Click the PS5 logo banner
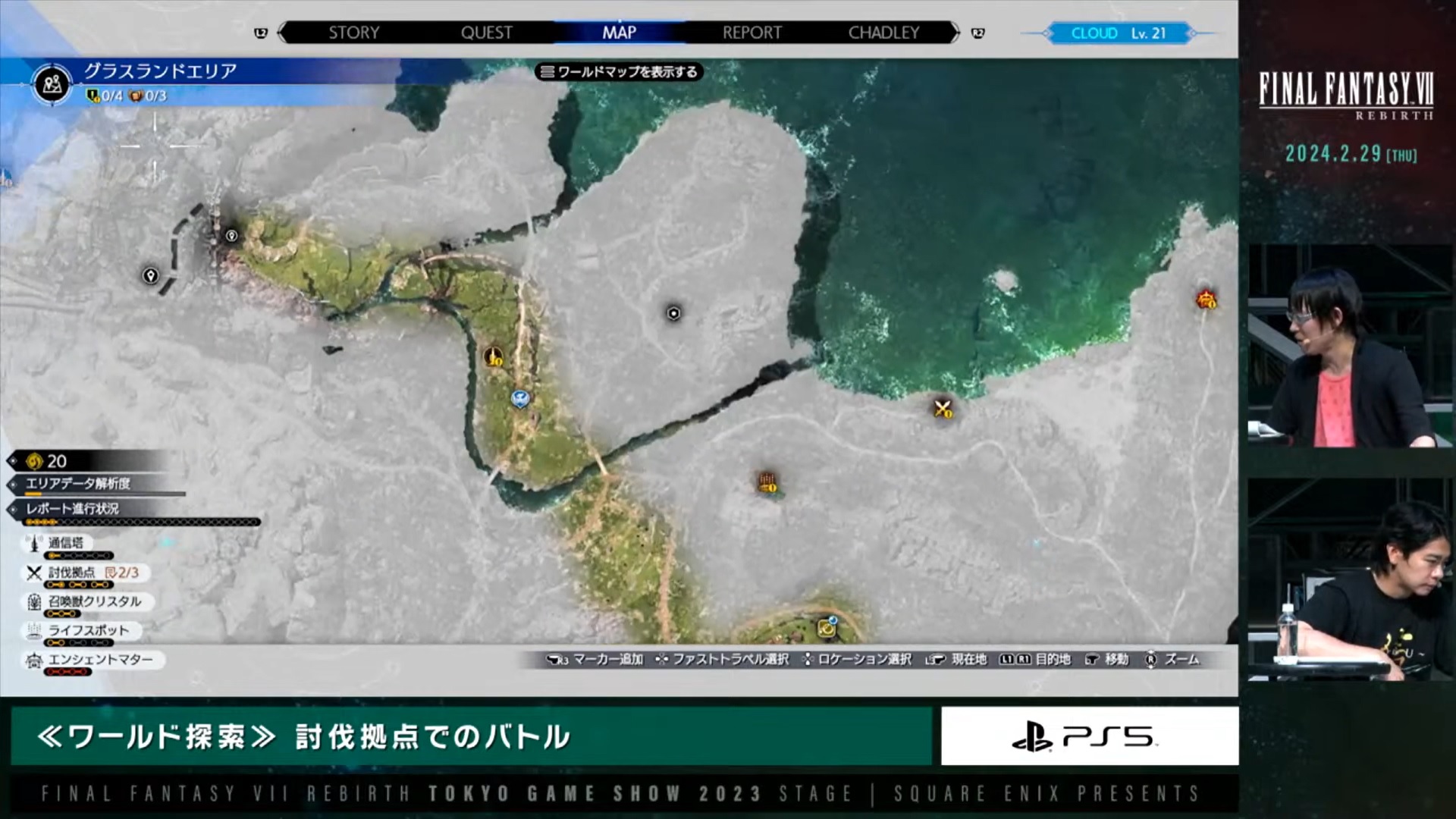Screen dimensions: 1456x819 coord(1089,736)
